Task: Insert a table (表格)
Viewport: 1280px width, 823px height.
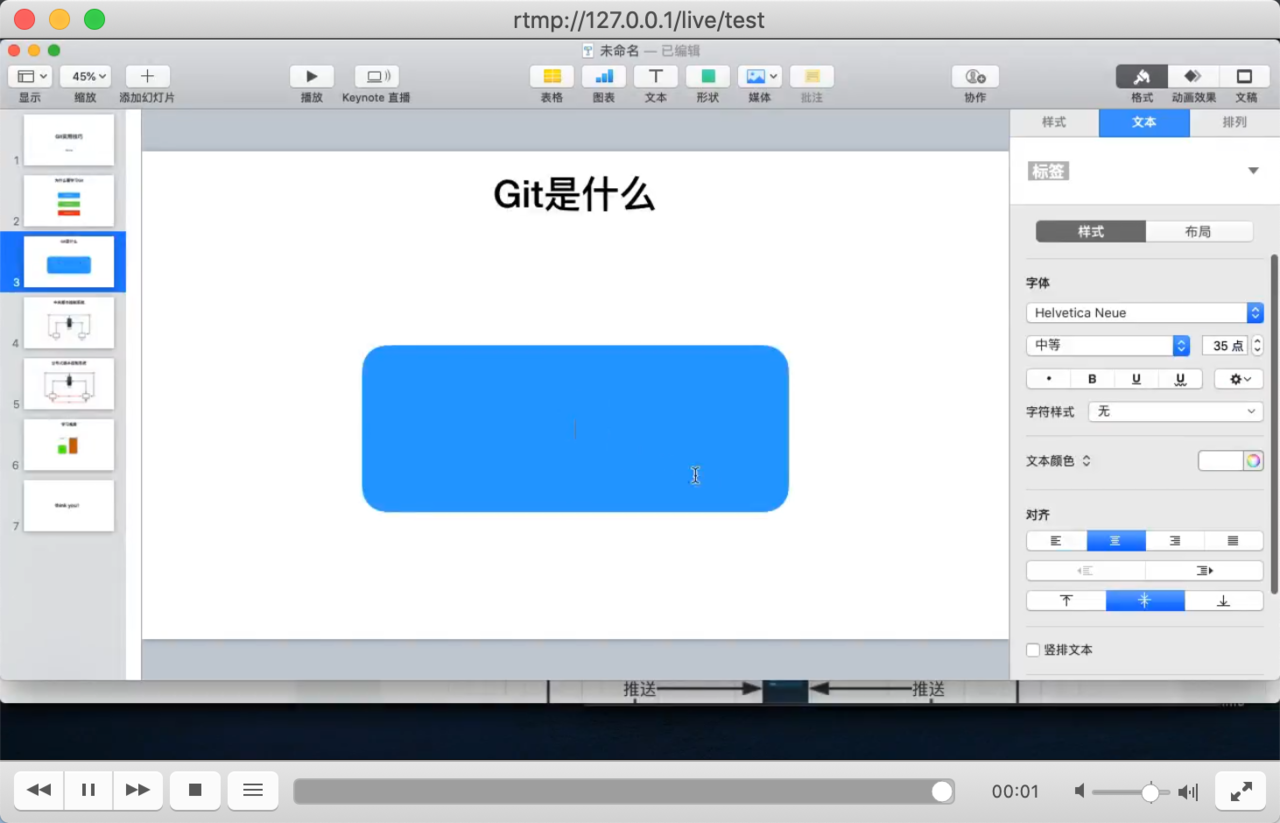Action: (x=552, y=76)
